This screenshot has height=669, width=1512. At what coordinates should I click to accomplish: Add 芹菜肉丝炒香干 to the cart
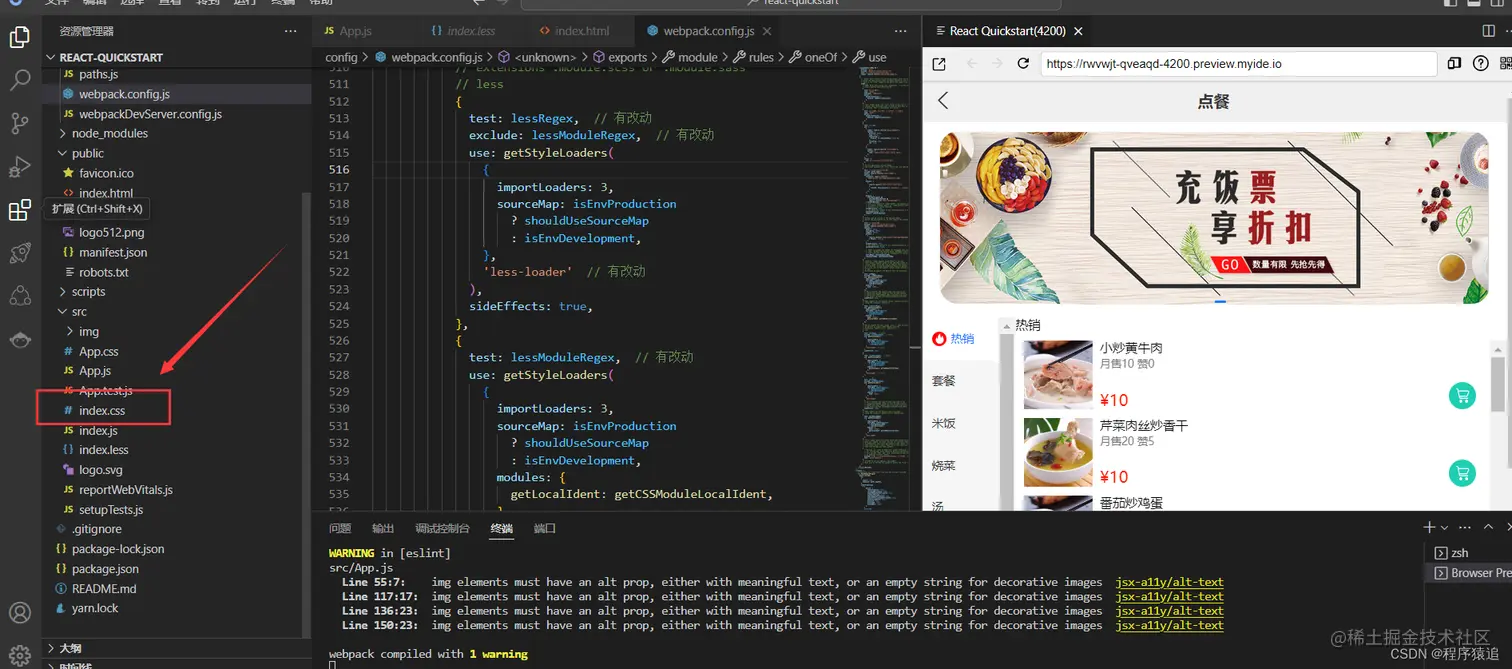(x=1462, y=473)
